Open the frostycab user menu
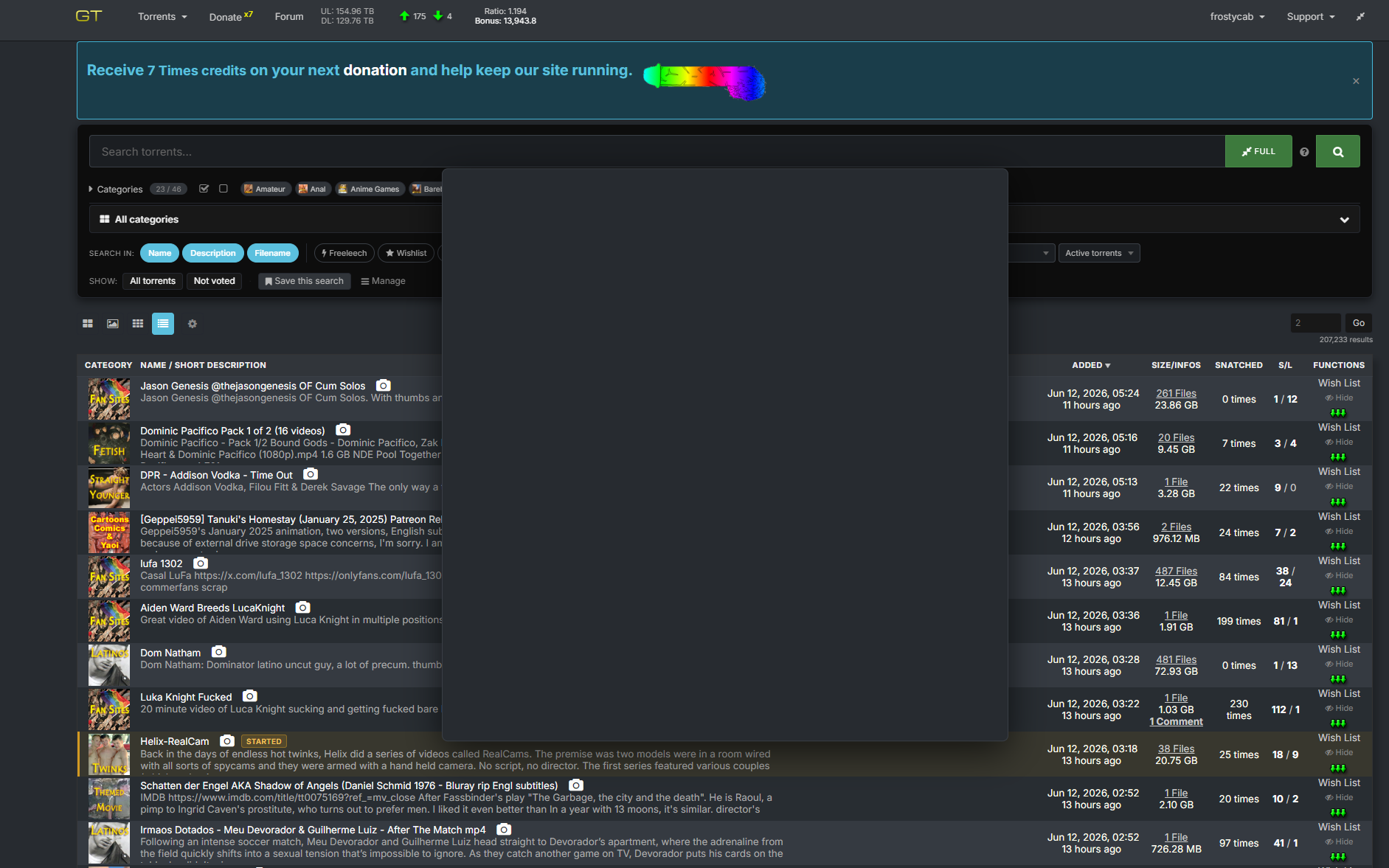Image resolution: width=1389 pixels, height=868 pixels. click(1237, 16)
